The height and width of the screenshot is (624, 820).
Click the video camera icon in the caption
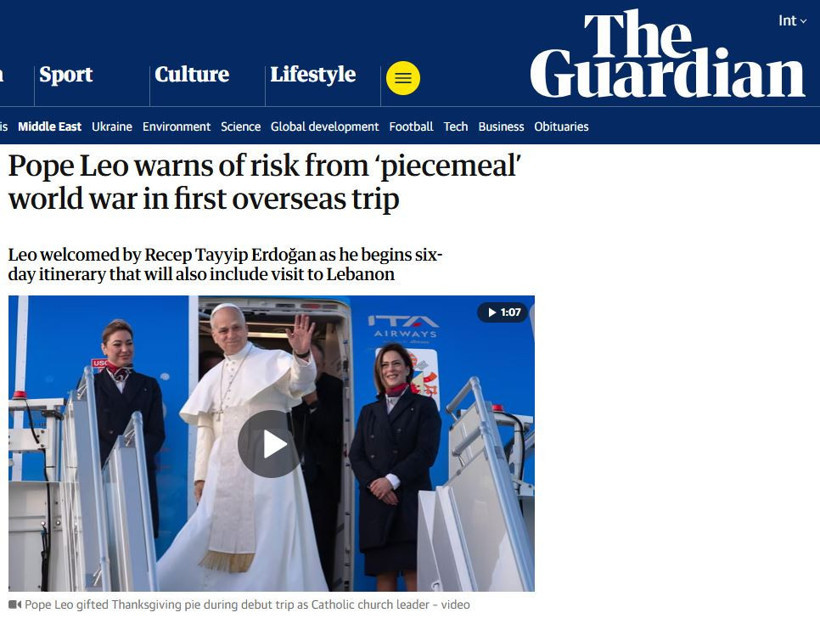15,605
